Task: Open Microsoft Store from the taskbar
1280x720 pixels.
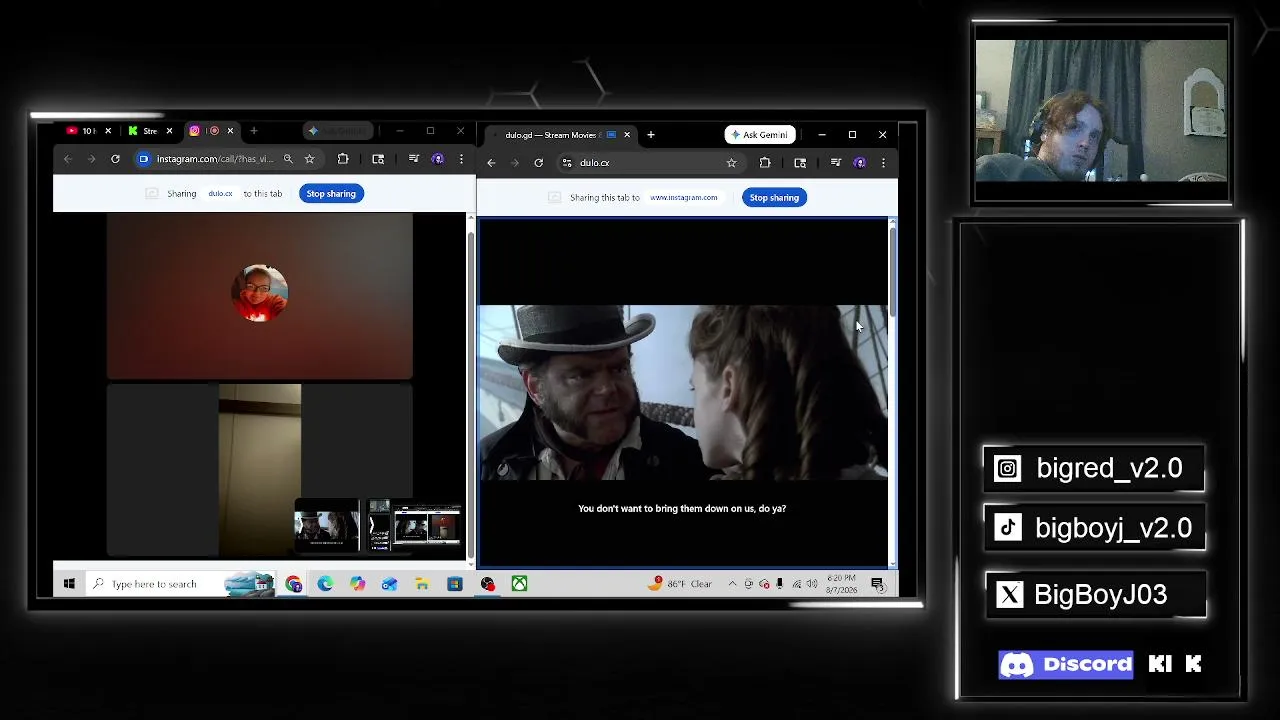Action: click(455, 584)
